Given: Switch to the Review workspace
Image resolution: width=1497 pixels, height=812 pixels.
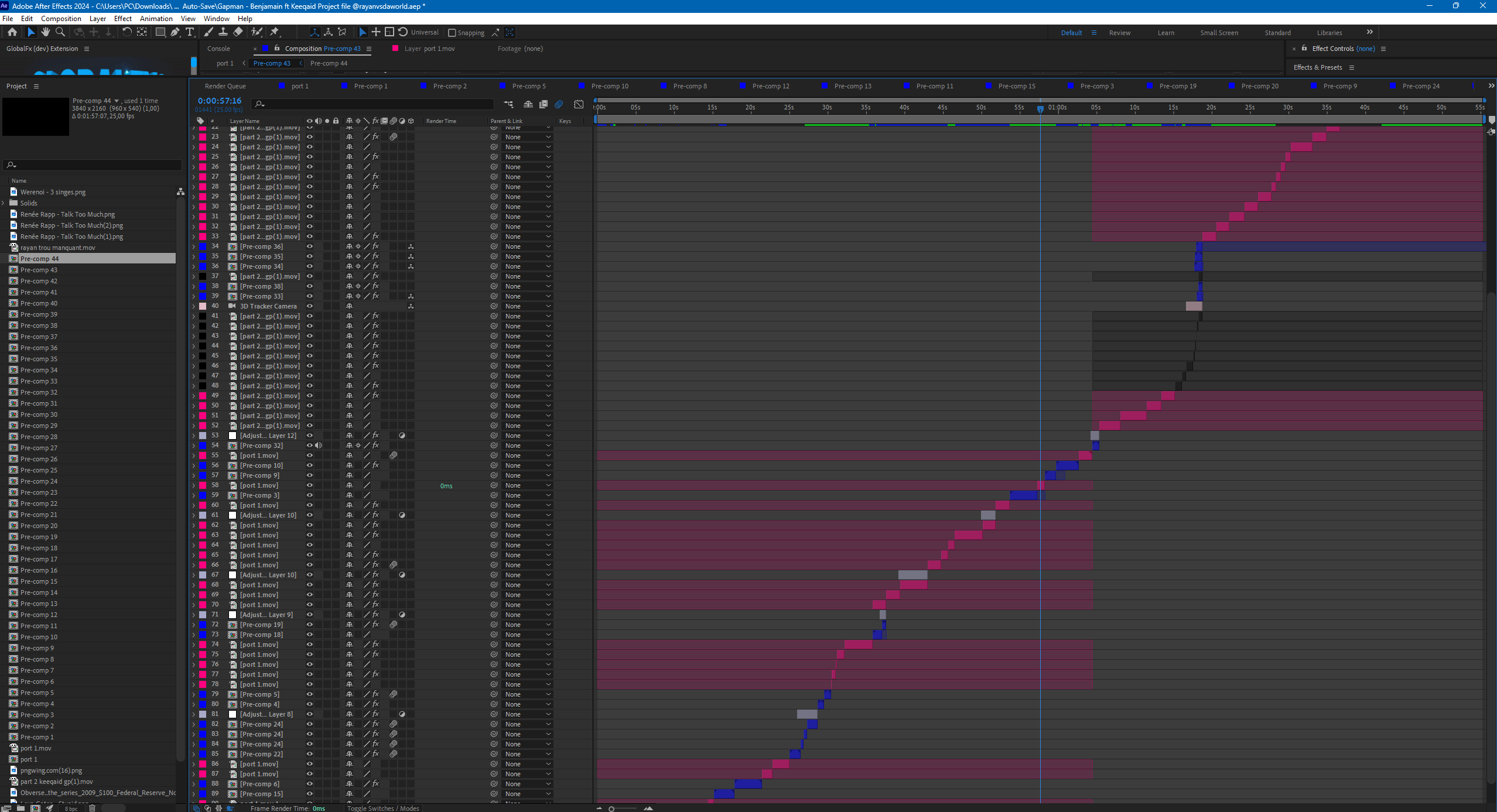Looking at the screenshot, I should [x=1119, y=33].
